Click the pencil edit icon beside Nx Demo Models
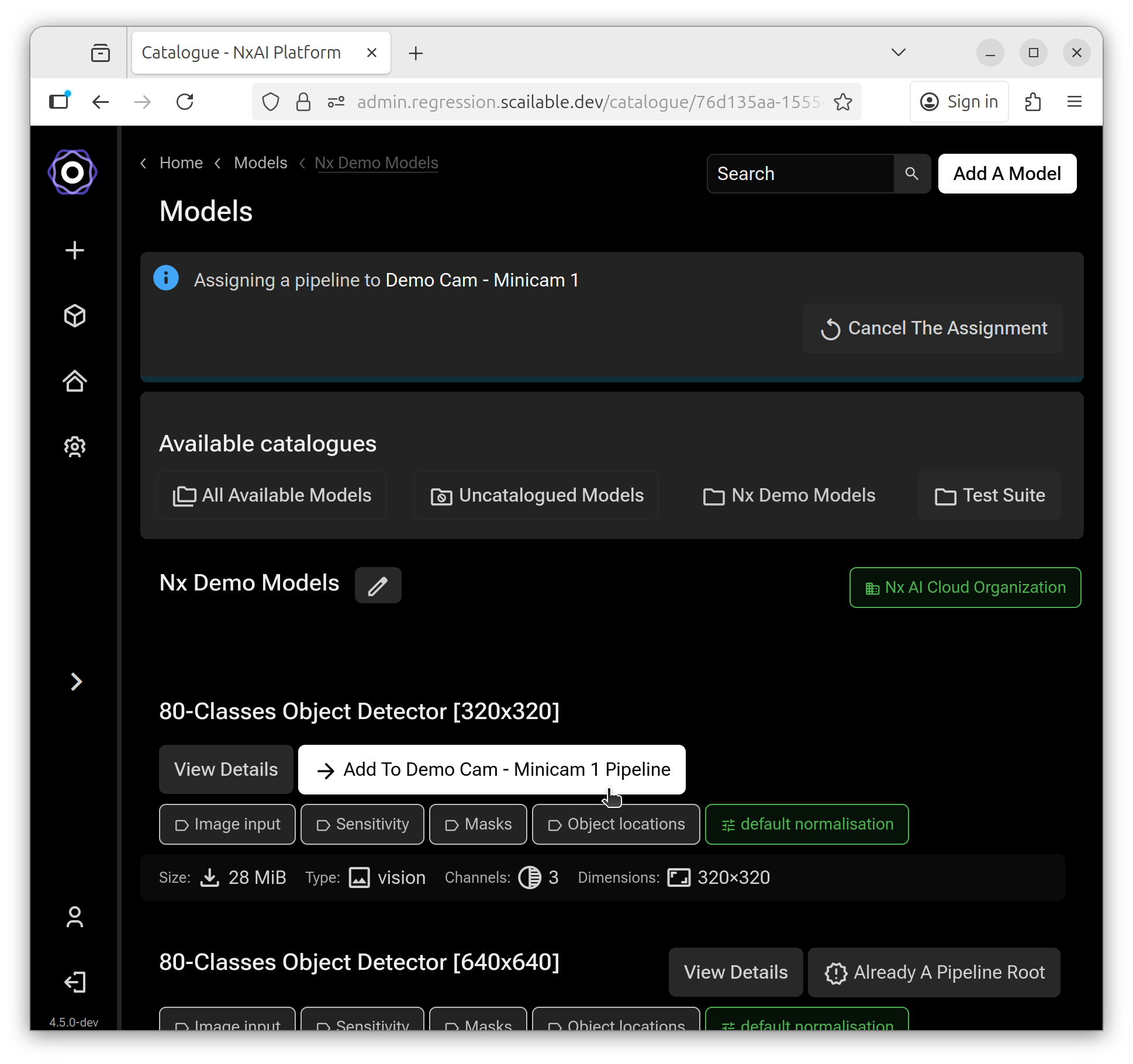The height and width of the screenshot is (1064, 1133). pos(378,585)
